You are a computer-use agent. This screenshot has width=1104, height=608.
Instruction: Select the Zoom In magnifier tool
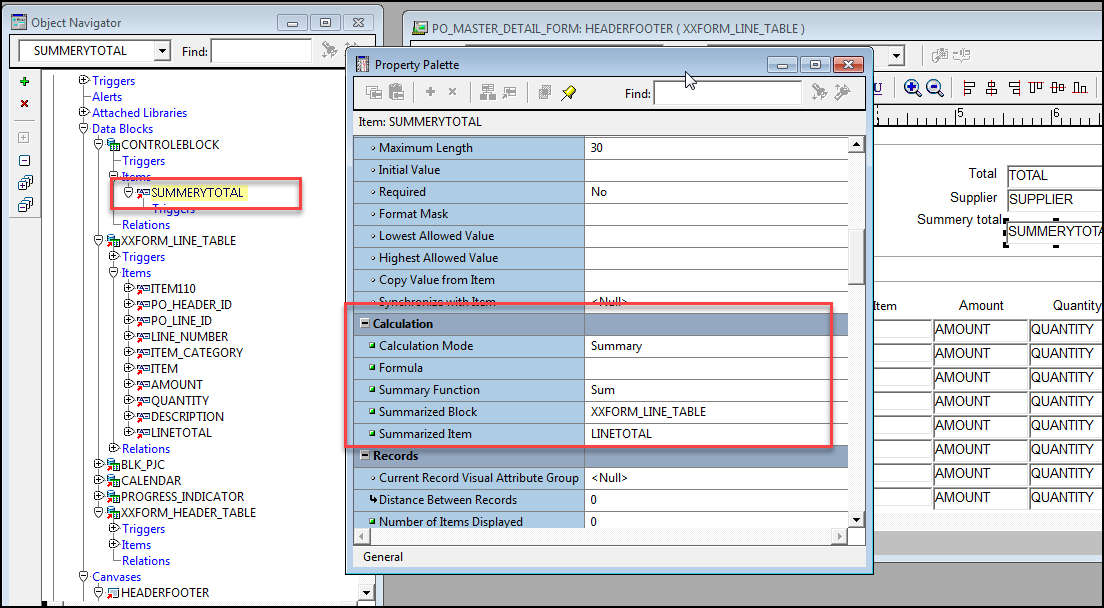pyautogui.click(x=912, y=88)
